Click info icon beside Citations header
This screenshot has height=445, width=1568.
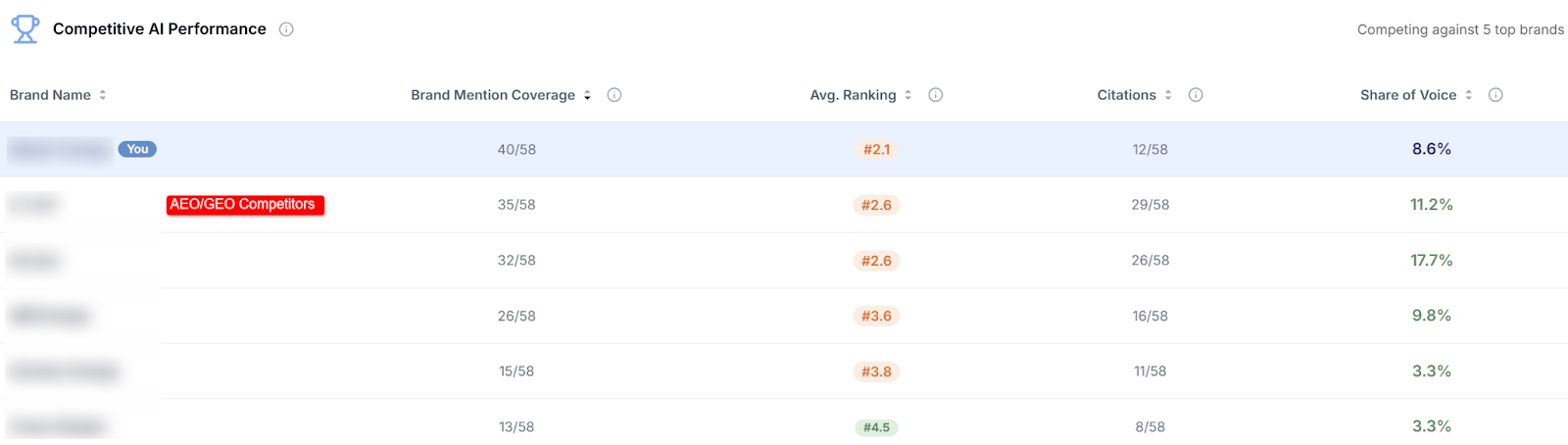[1196, 95]
